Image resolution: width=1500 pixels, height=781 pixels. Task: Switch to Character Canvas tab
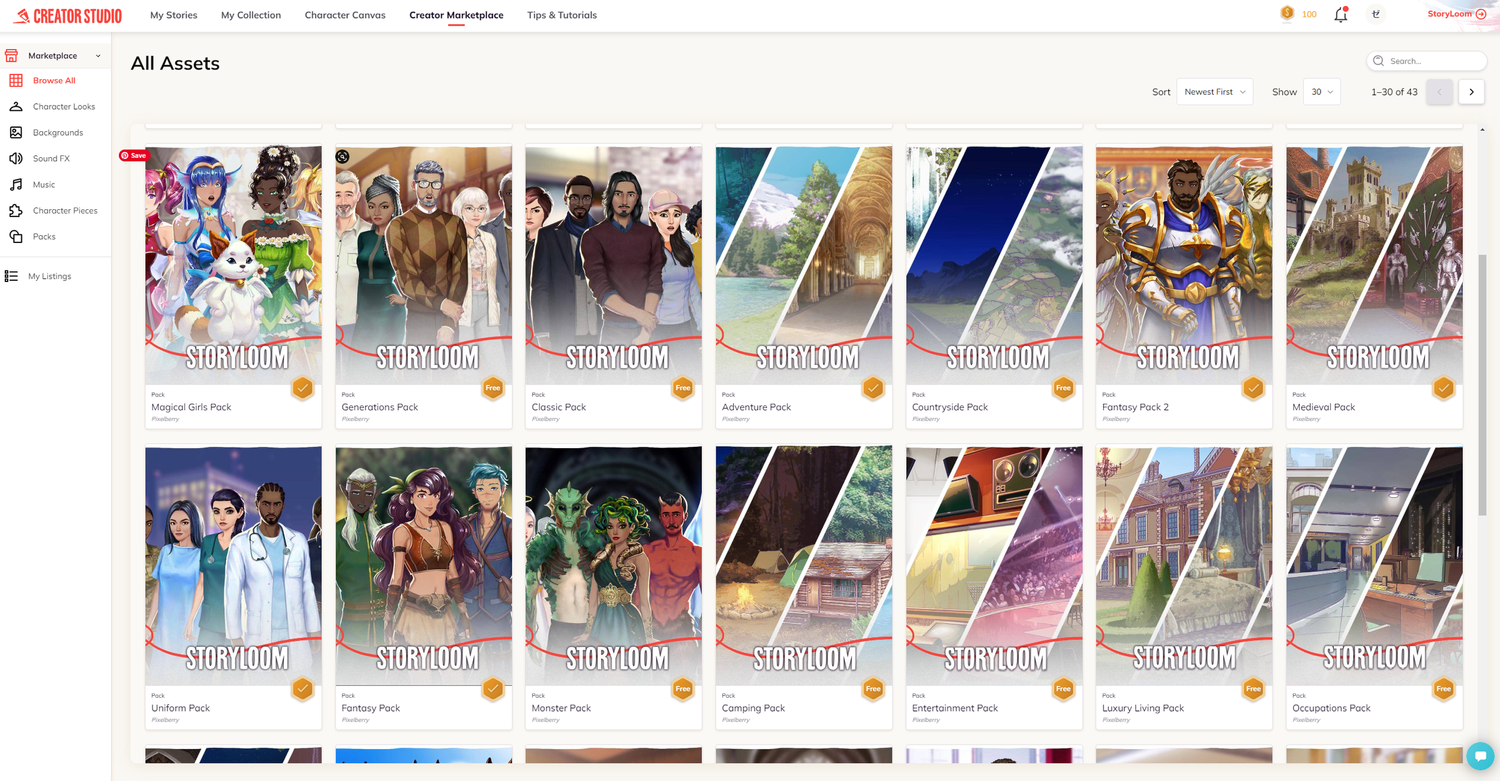(345, 15)
